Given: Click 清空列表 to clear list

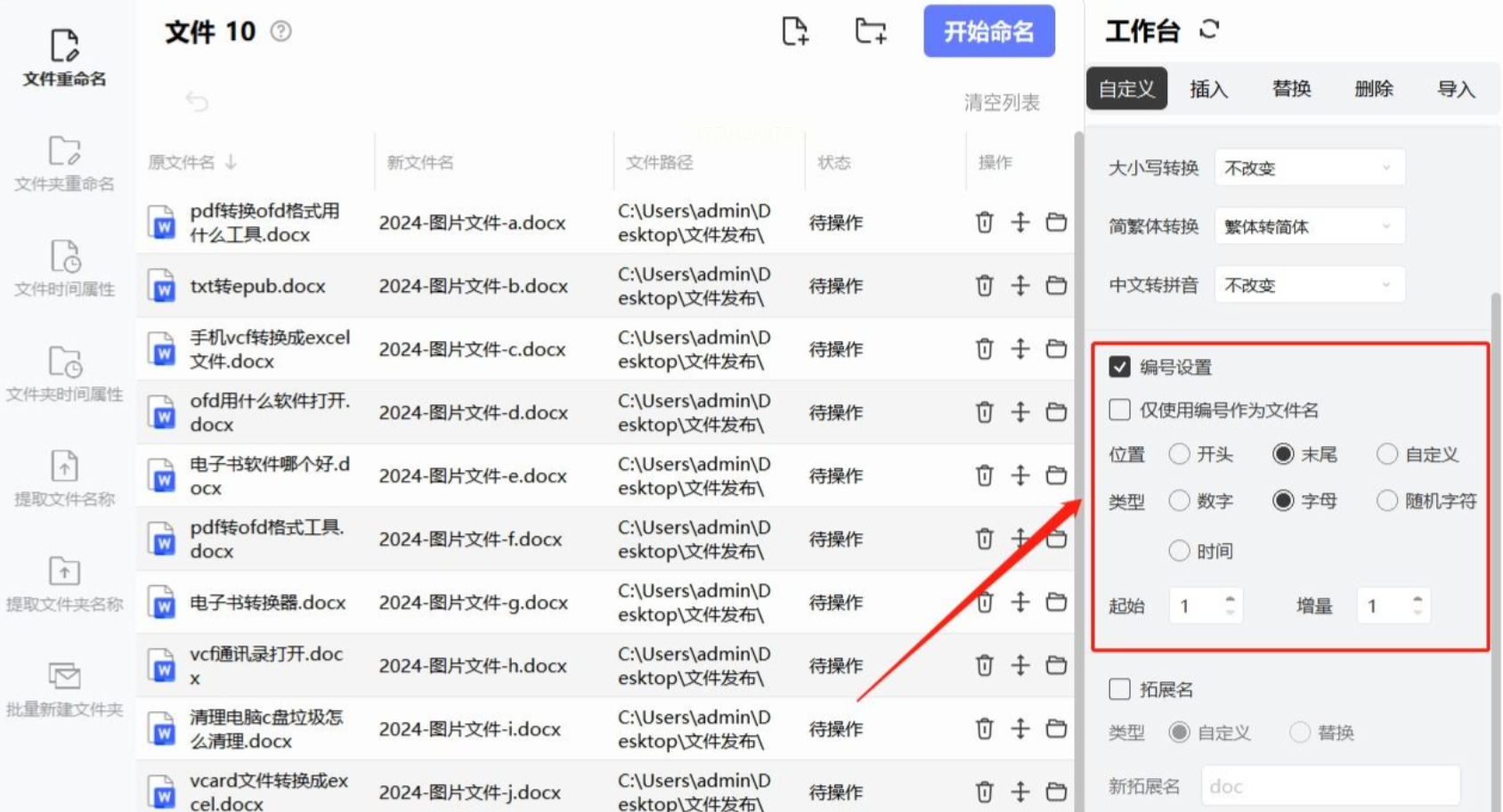Looking at the screenshot, I should pyautogui.click(x=1002, y=102).
